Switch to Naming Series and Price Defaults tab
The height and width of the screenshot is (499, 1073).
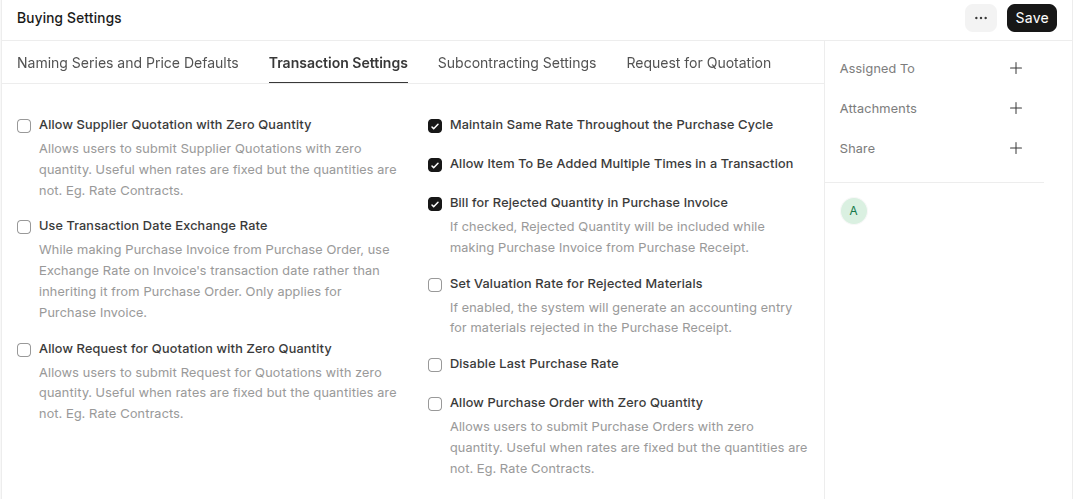[128, 63]
